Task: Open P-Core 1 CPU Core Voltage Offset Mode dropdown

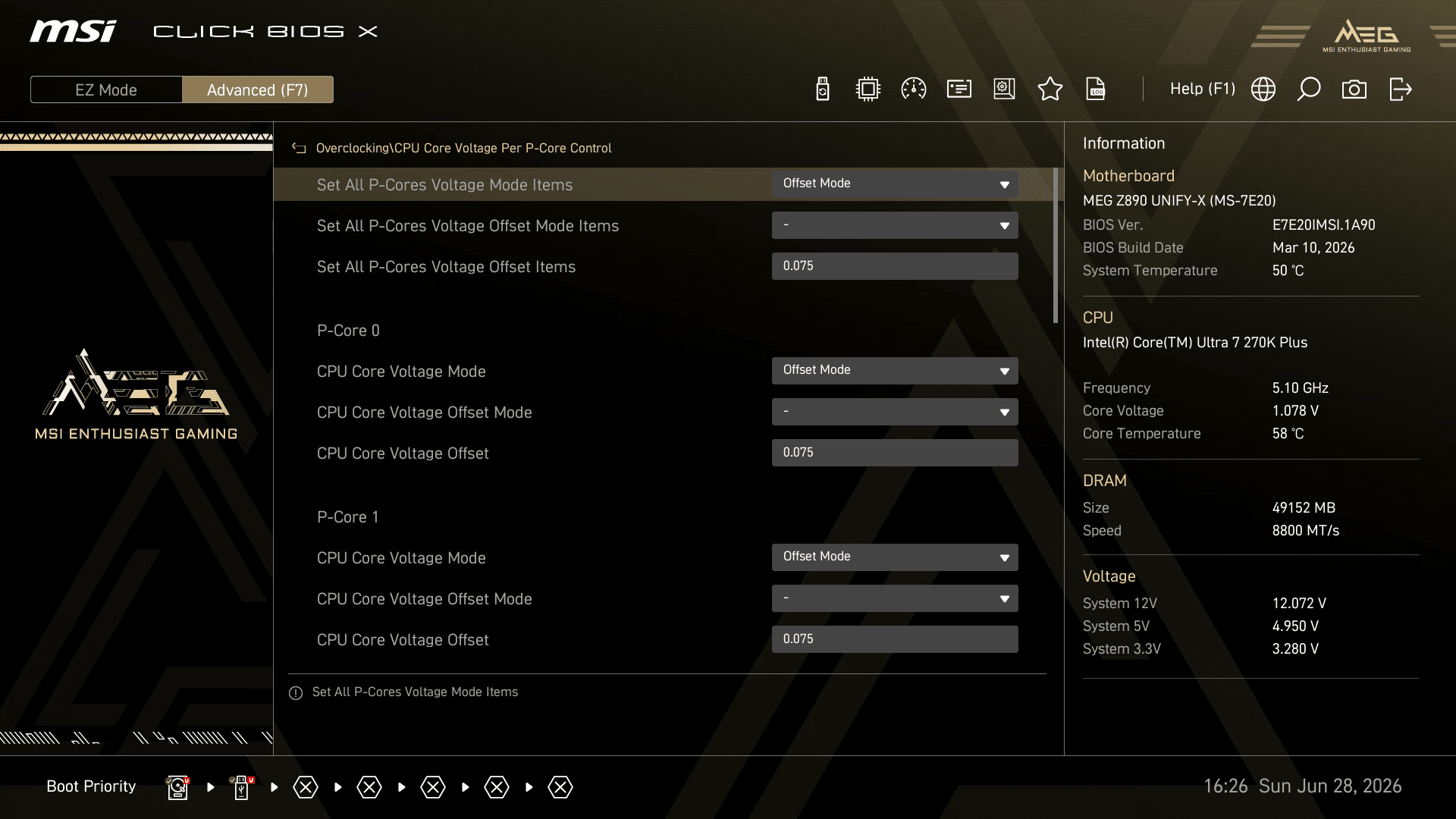Action: (x=895, y=598)
